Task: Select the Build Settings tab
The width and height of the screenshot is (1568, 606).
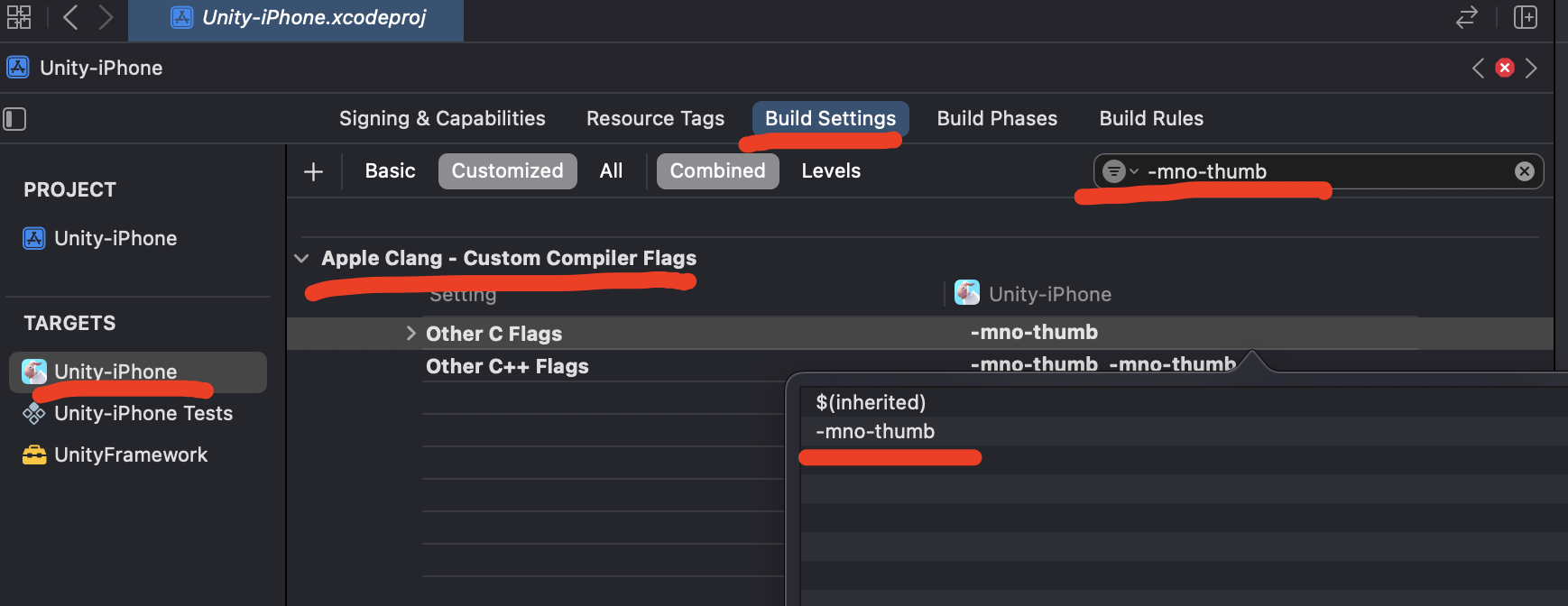Action: pyautogui.click(x=830, y=118)
